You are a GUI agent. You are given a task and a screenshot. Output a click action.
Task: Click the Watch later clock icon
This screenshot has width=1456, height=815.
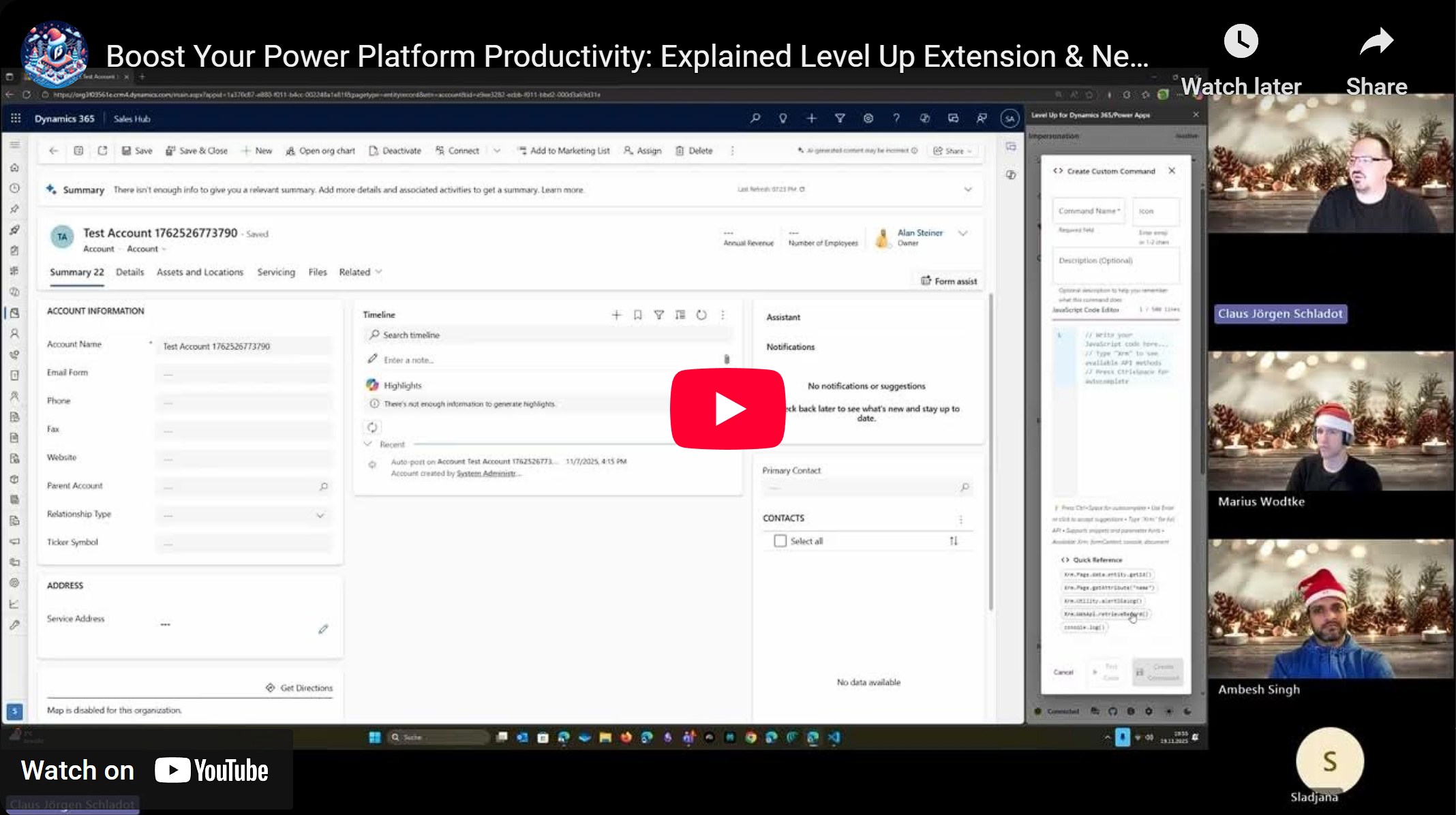pyautogui.click(x=1240, y=42)
